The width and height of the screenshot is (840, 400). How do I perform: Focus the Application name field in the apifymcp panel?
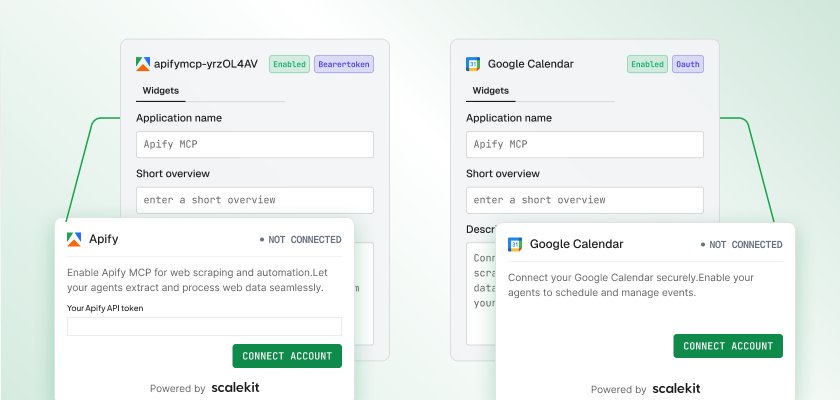pyautogui.click(x=255, y=145)
